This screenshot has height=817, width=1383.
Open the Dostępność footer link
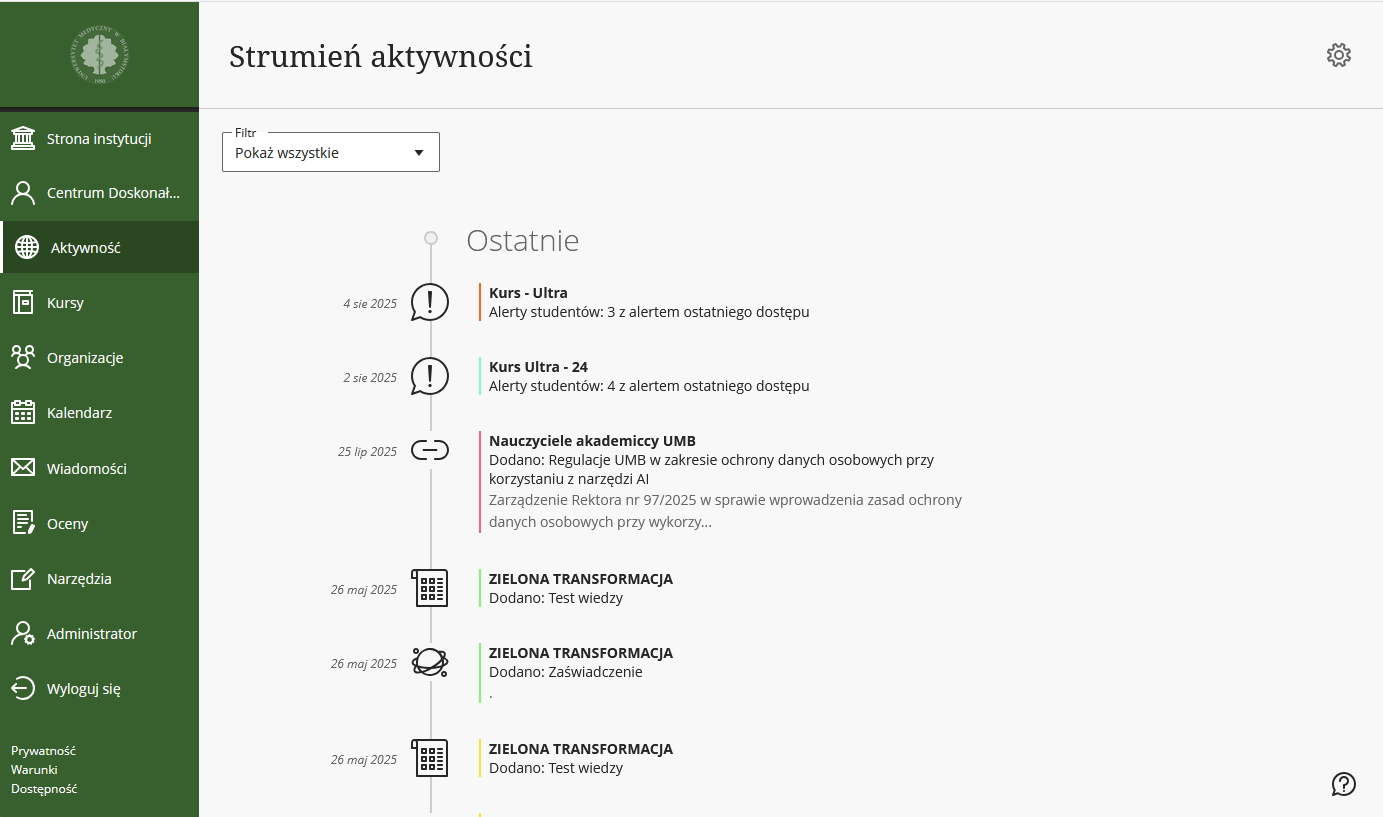click(44, 788)
